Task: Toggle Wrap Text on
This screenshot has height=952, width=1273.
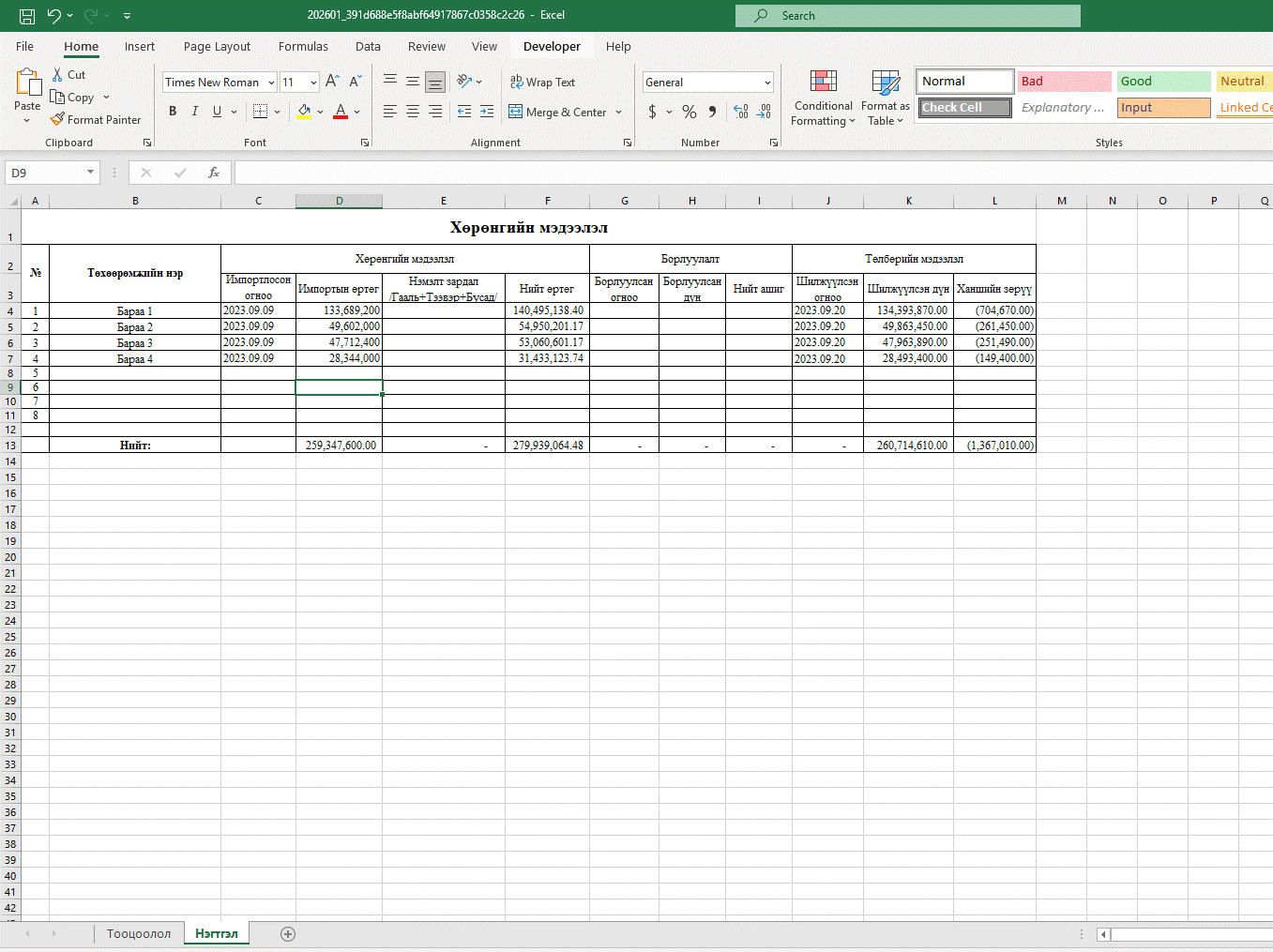Action: click(x=542, y=83)
